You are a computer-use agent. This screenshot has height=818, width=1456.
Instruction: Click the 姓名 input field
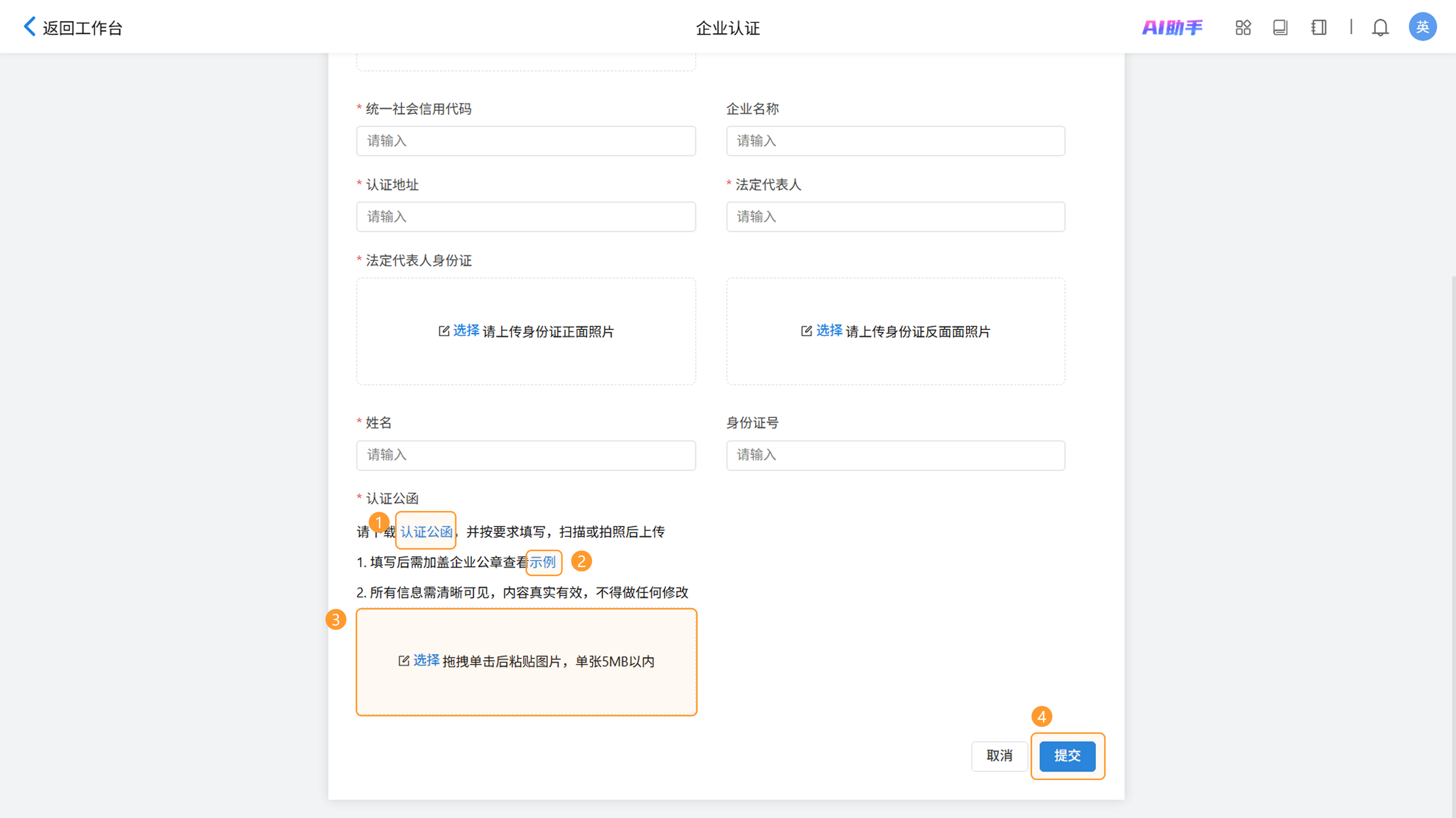[x=526, y=455]
